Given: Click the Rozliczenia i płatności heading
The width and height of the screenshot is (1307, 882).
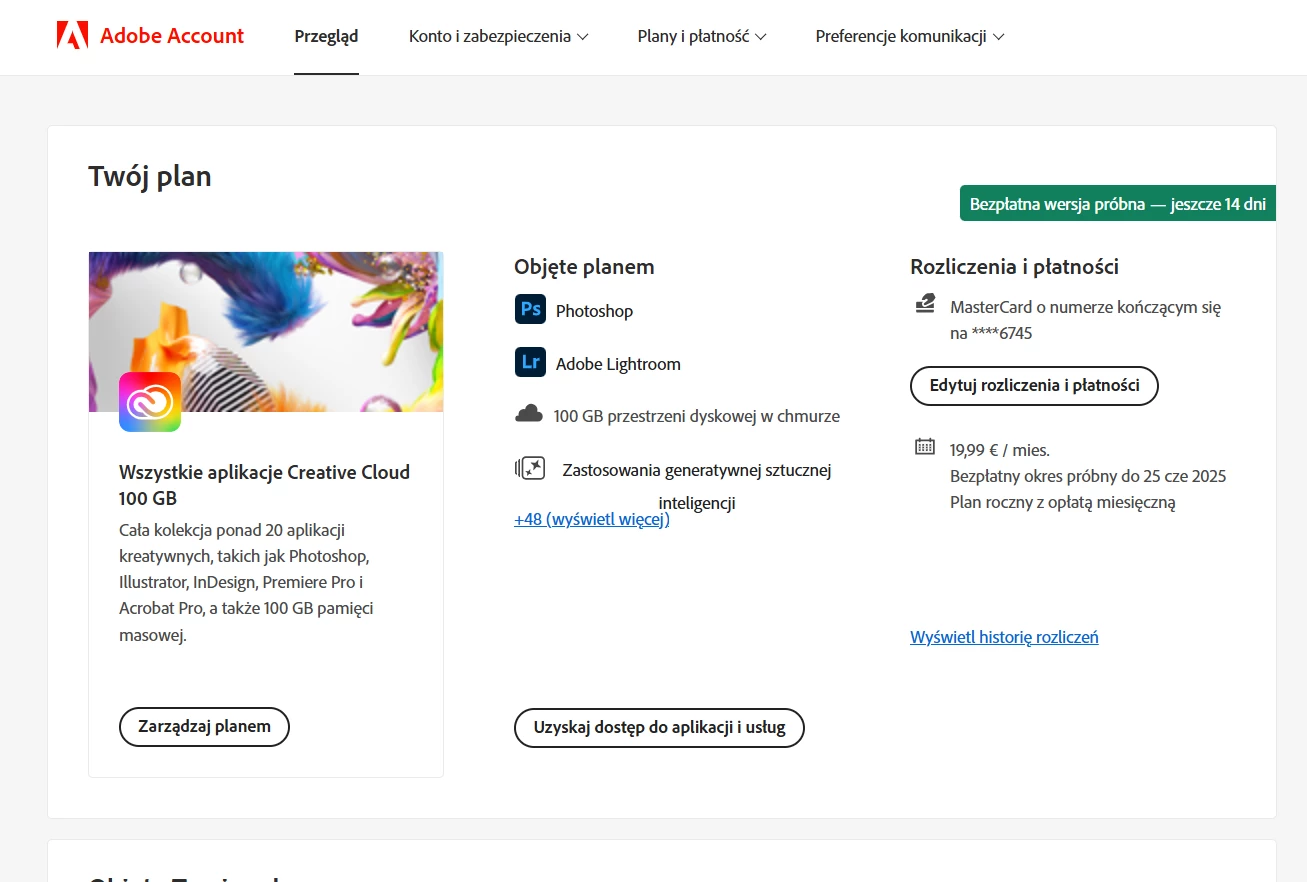Looking at the screenshot, I should (x=1014, y=267).
